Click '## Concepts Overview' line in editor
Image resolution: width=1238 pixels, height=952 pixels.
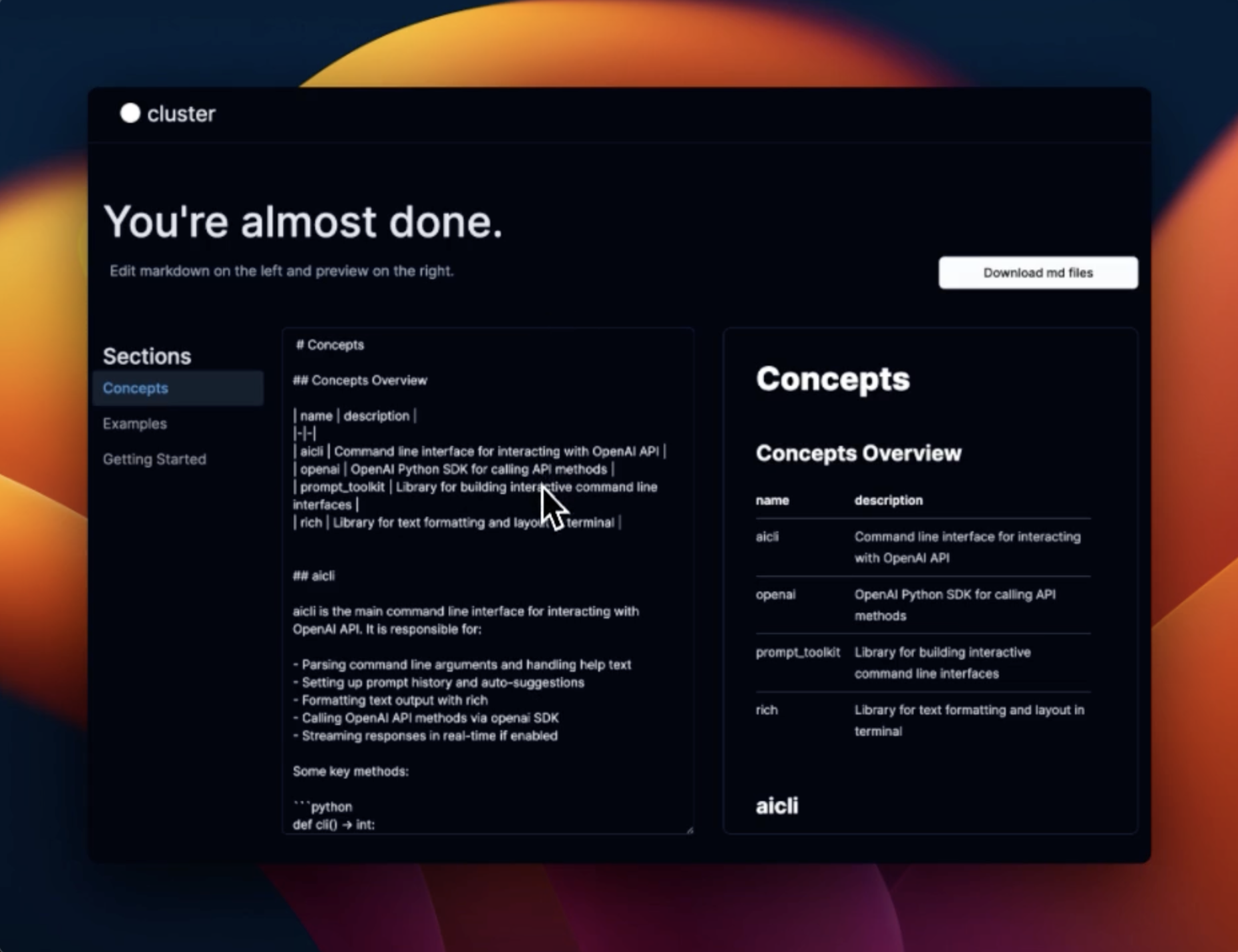point(360,380)
